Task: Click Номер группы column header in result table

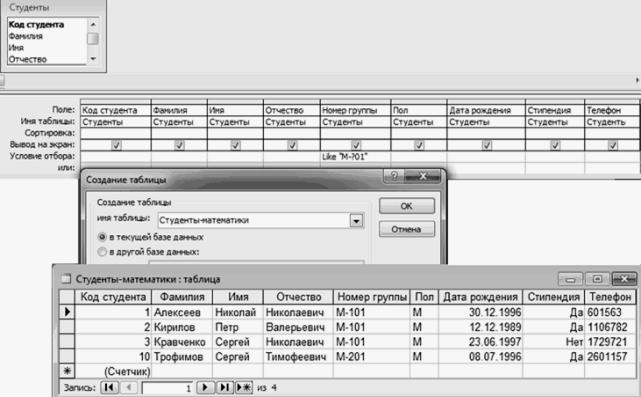Action: (372, 297)
